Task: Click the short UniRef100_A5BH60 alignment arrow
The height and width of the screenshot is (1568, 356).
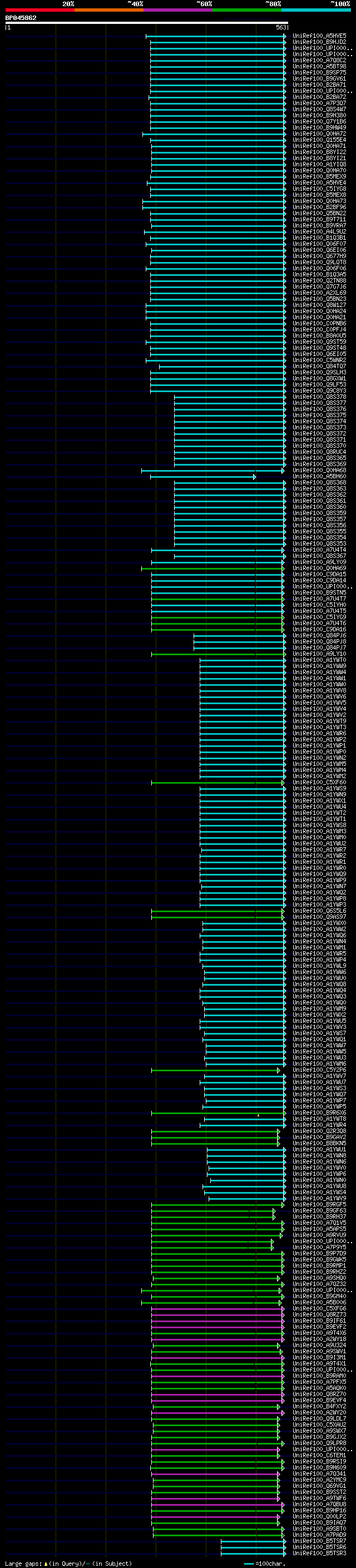Action: click(203, 477)
